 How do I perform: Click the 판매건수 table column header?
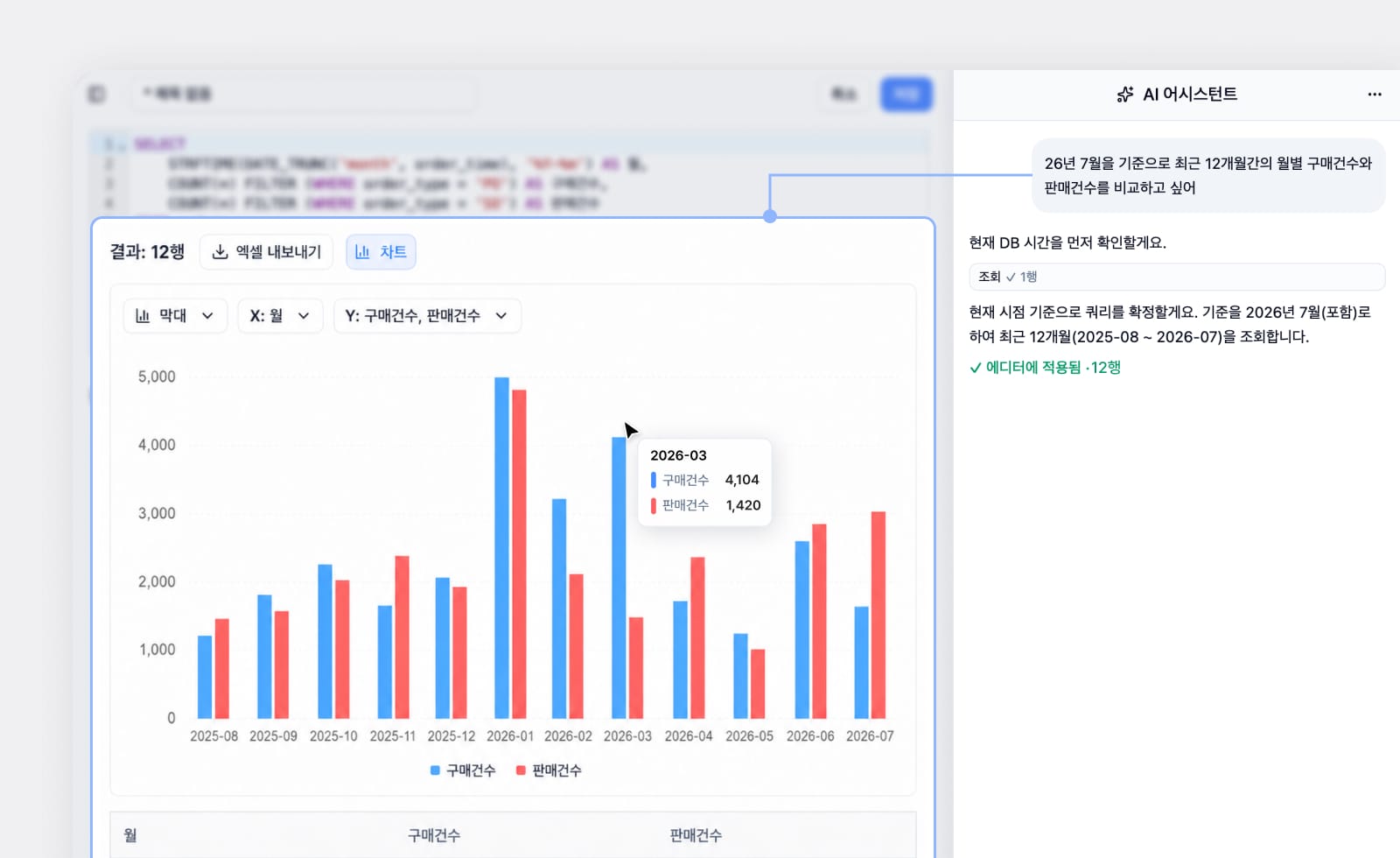696,835
